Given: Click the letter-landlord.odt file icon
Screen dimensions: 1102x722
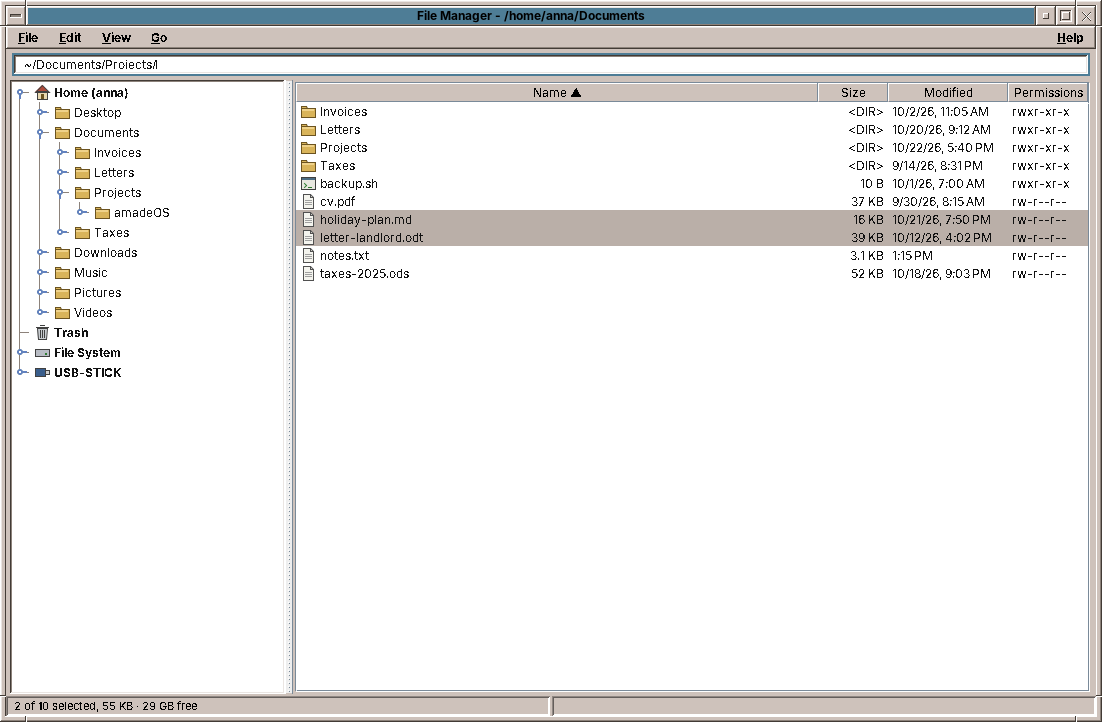Looking at the screenshot, I should (x=308, y=238).
